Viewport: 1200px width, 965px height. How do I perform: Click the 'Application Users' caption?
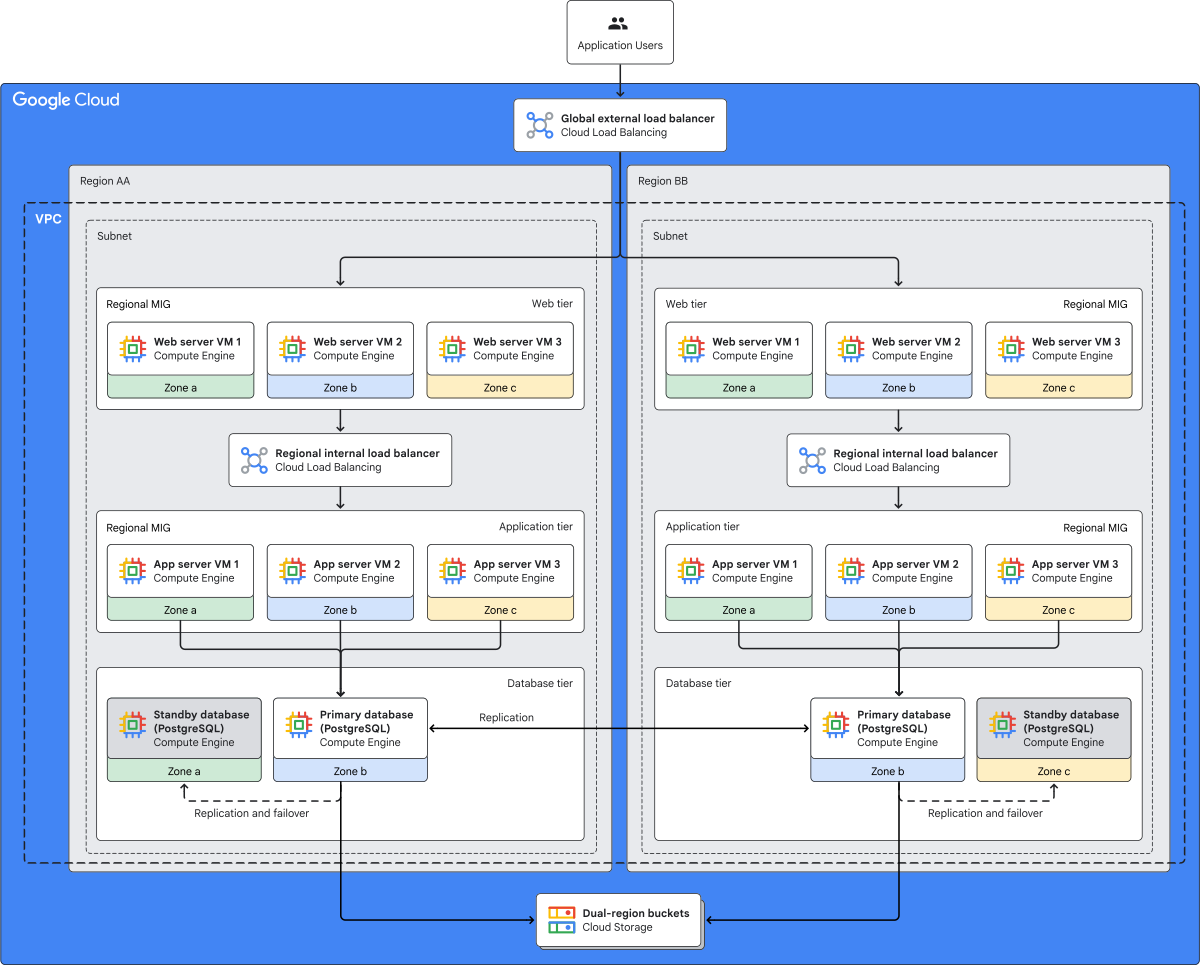[620, 46]
